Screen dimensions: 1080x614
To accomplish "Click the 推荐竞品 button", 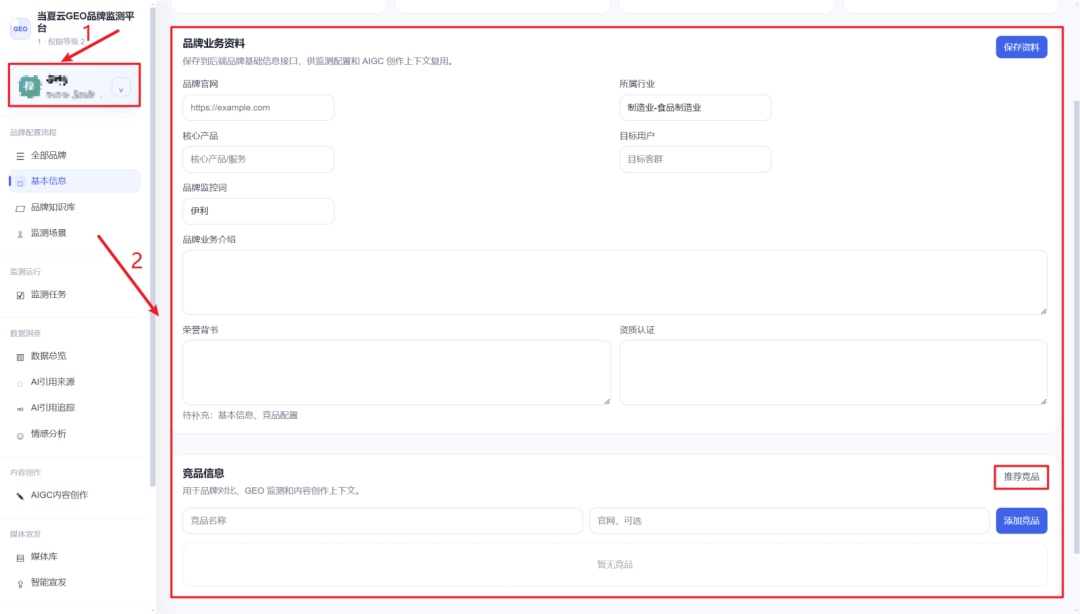I will point(1021,477).
